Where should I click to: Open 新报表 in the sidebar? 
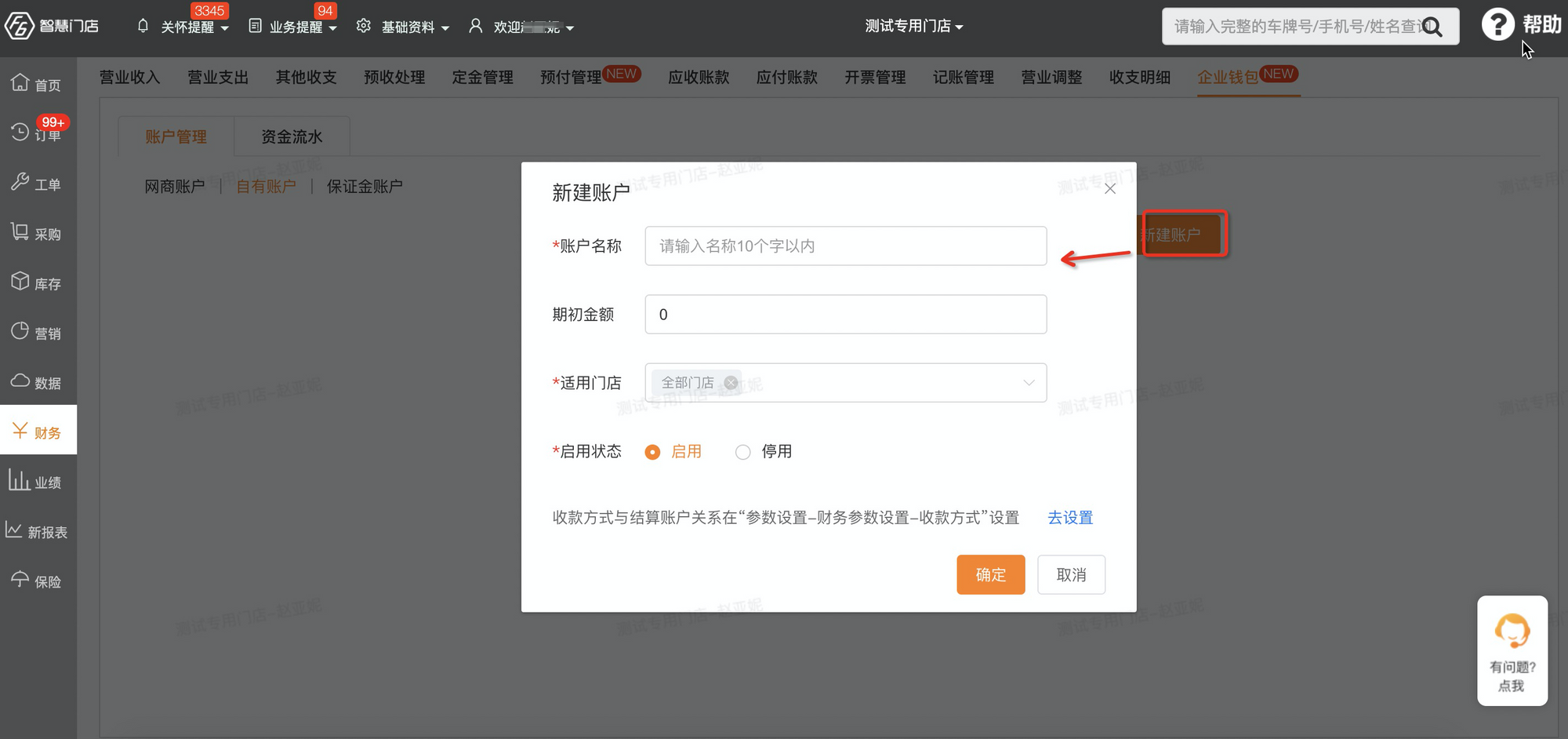click(38, 530)
